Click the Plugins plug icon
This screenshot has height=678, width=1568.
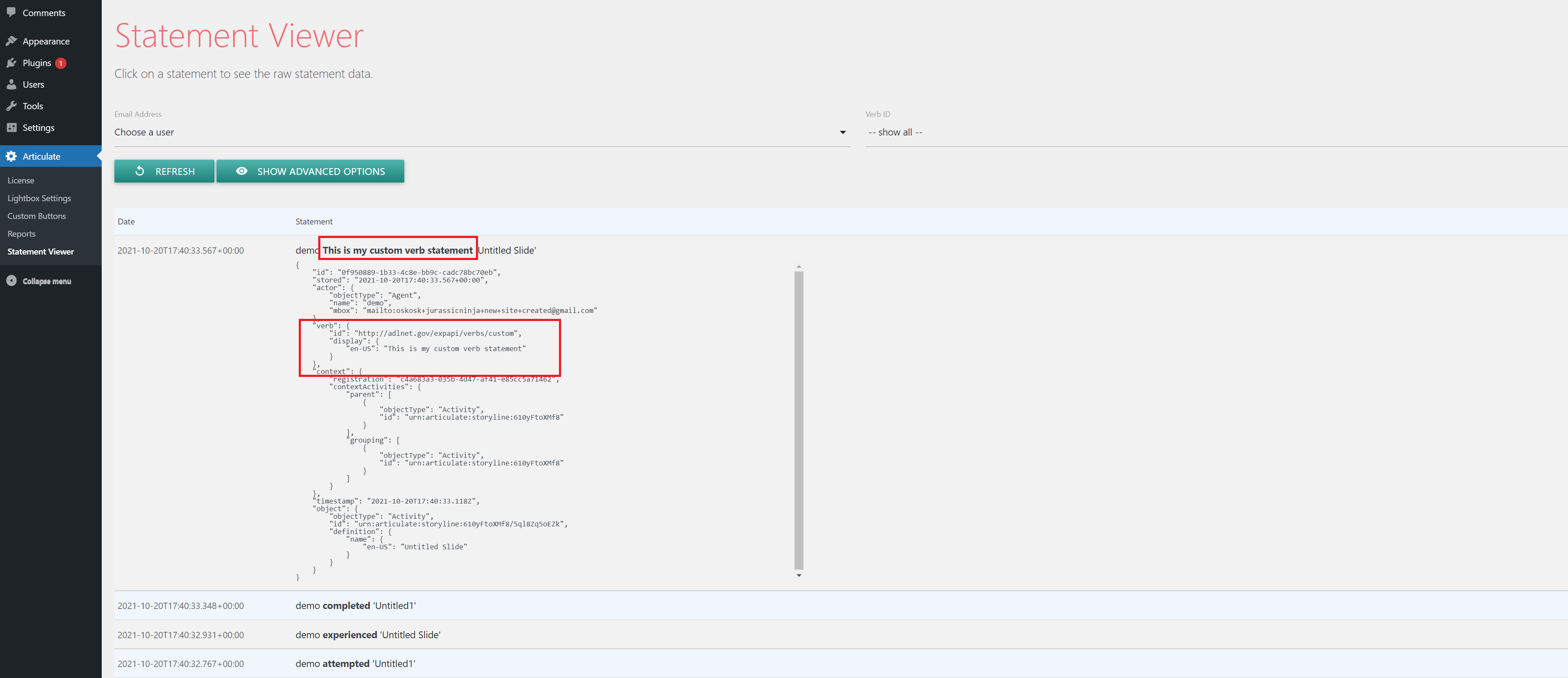pos(11,63)
